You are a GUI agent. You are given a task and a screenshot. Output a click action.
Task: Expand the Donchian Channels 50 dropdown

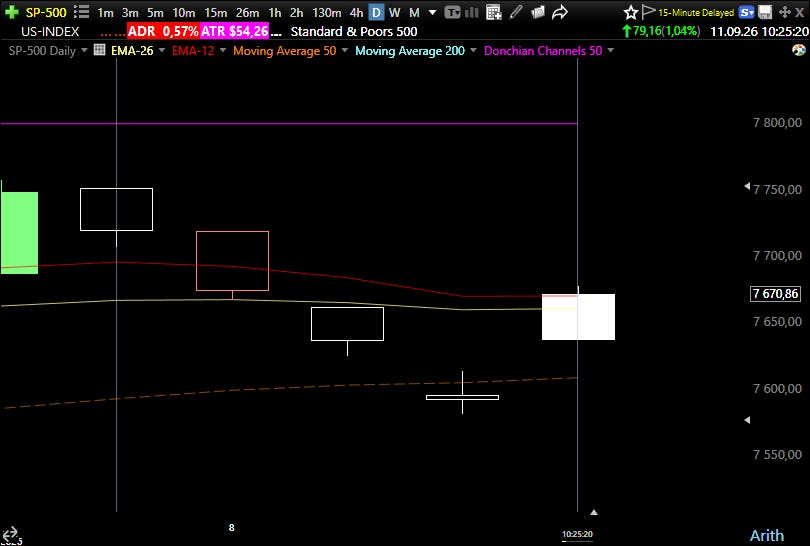pos(611,51)
